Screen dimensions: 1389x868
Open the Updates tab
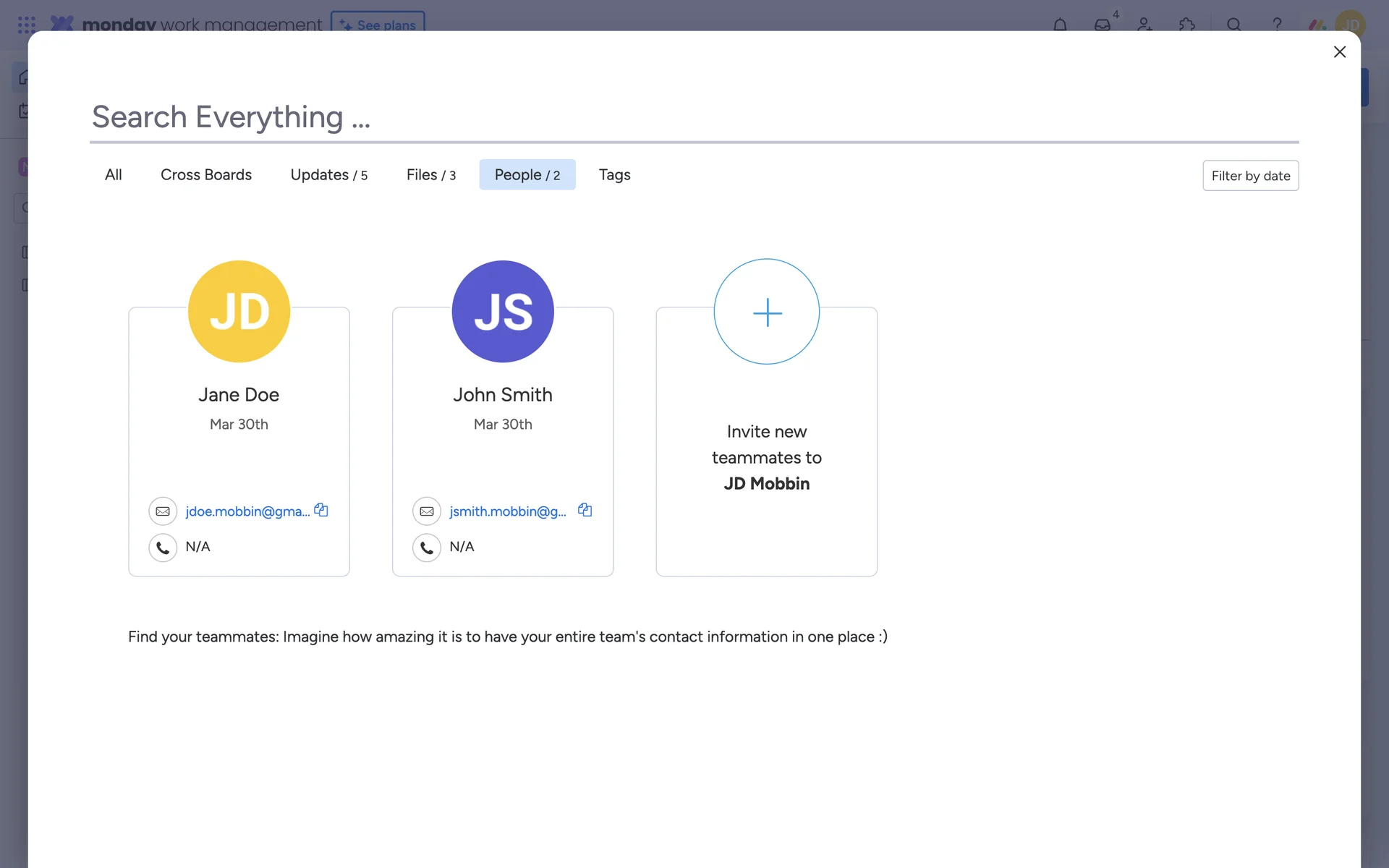tap(328, 175)
